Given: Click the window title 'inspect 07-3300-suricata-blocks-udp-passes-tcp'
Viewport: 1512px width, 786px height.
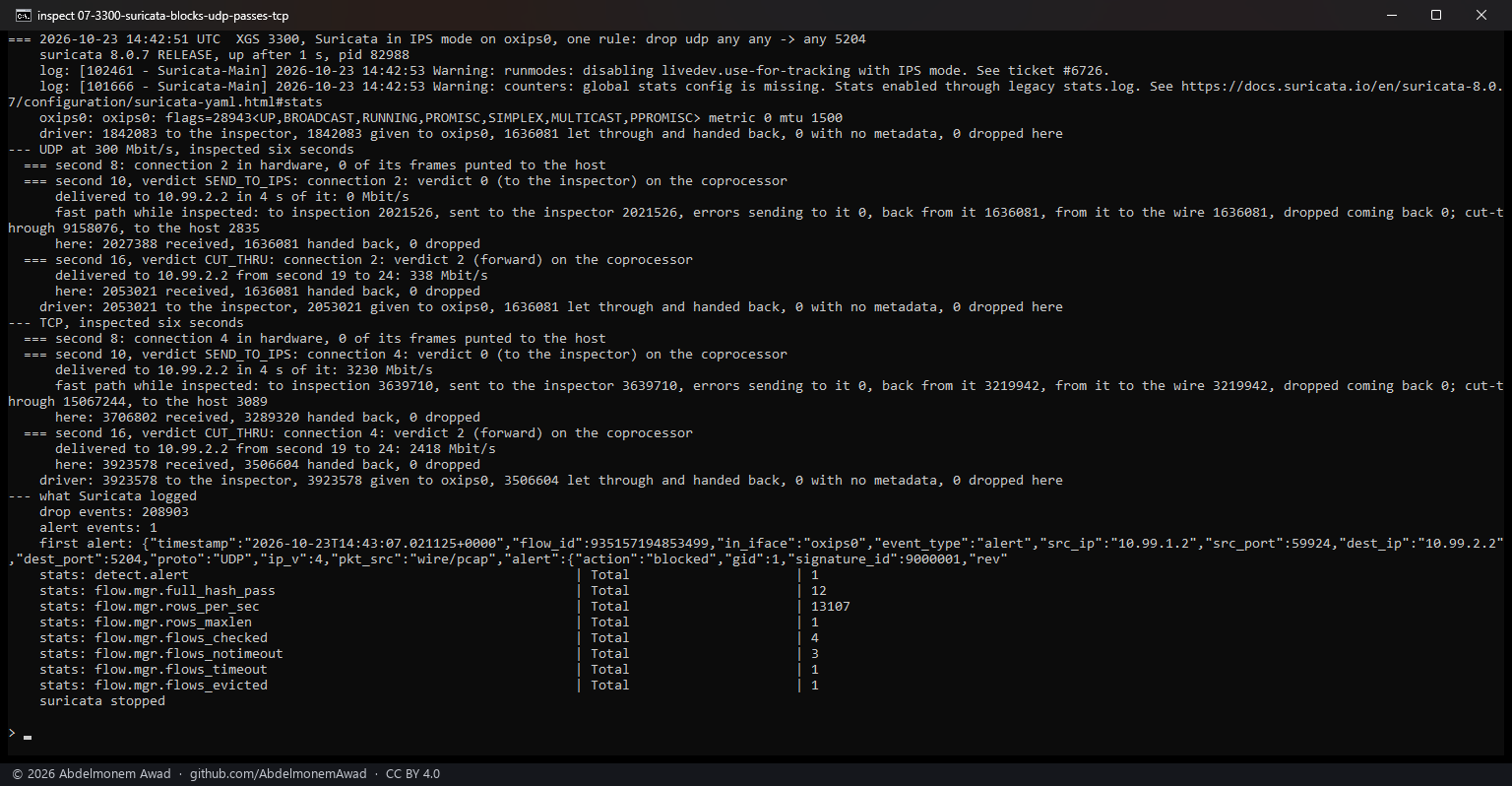Looking at the screenshot, I should point(162,15).
